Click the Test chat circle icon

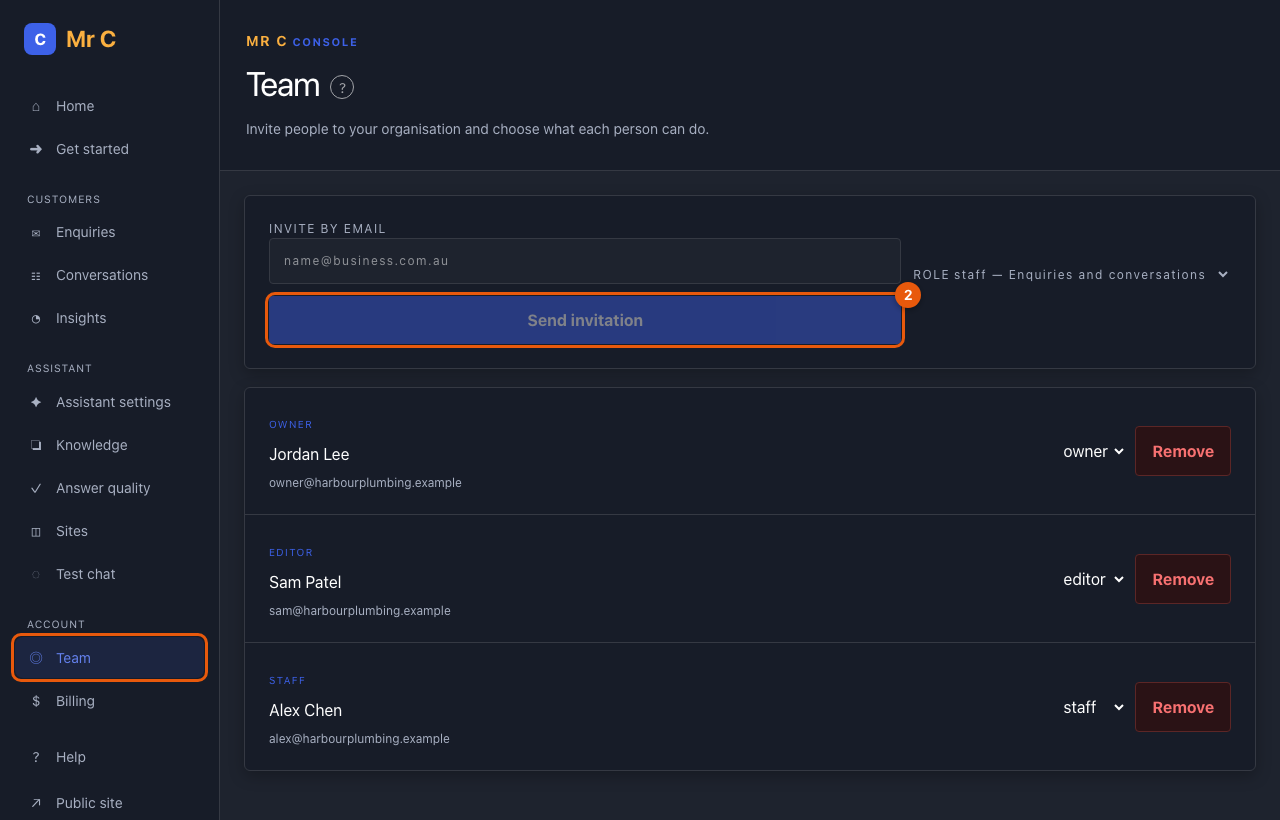pos(36,574)
